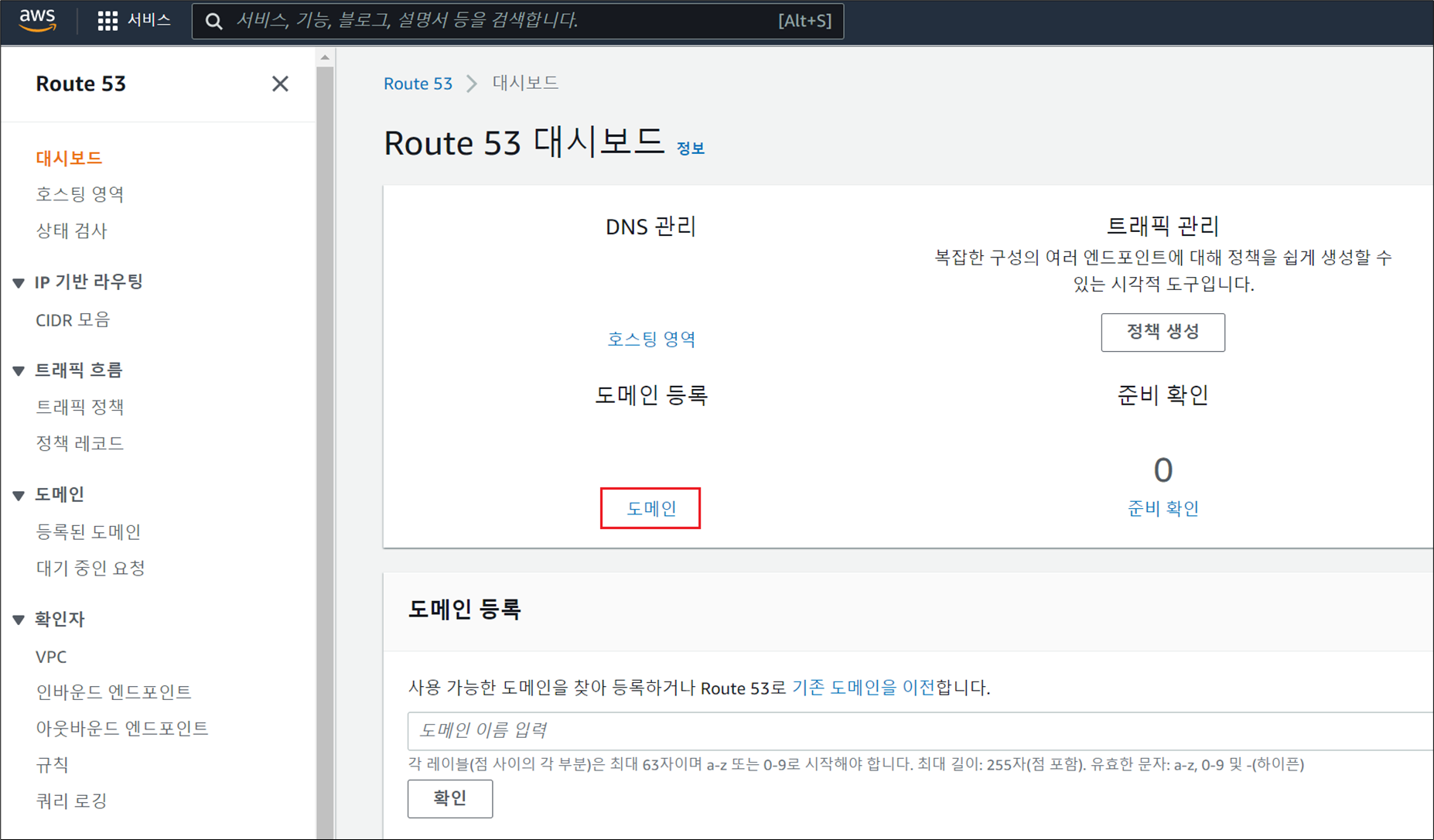Viewport: 1434px width, 840px height.
Task: Open the 정보 link beside the dashboard title
Action: [x=691, y=148]
